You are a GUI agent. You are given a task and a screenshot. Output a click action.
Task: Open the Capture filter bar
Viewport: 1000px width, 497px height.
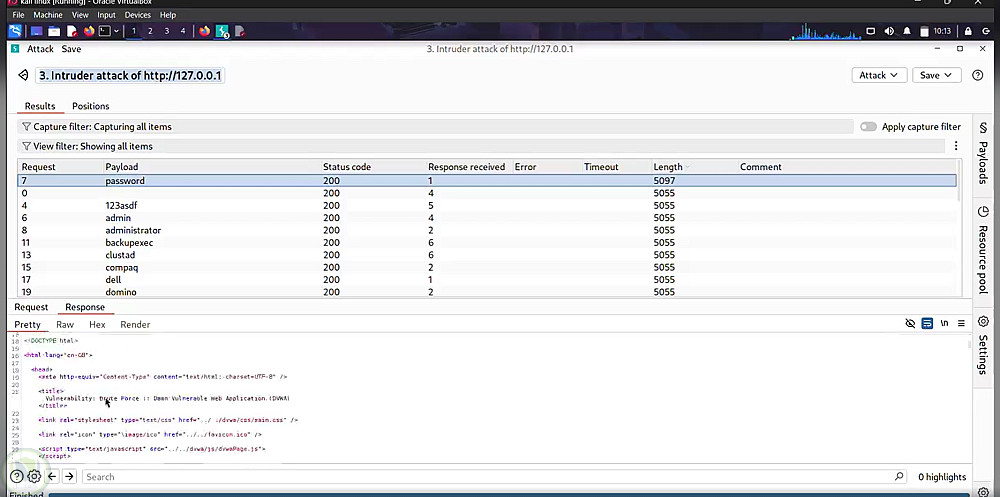(x=436, y=126)
